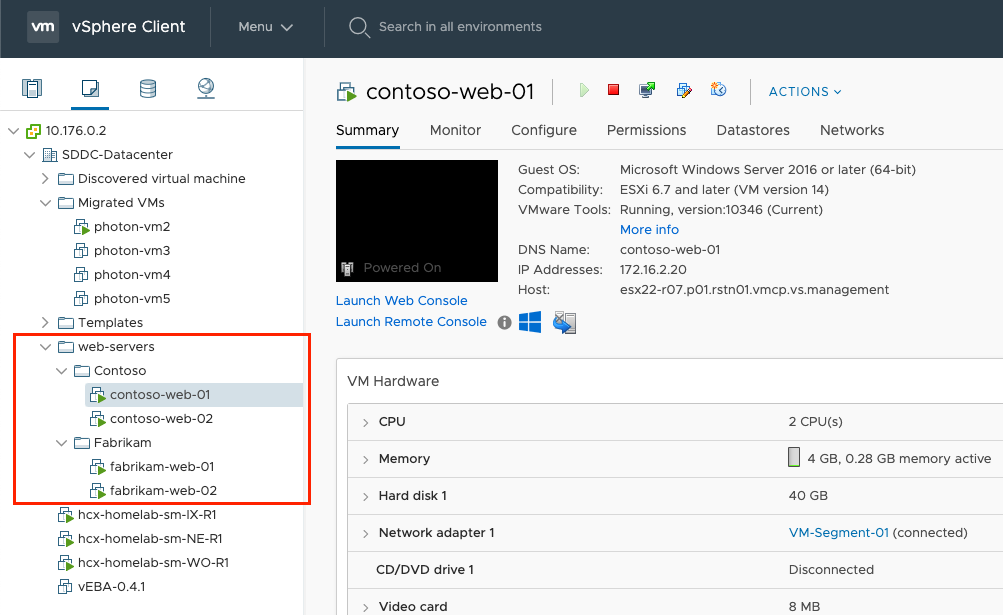This screenshot has height=615, width=1003.
Task: Collapse the web-servers folder
Action: (x=45, y=346)
